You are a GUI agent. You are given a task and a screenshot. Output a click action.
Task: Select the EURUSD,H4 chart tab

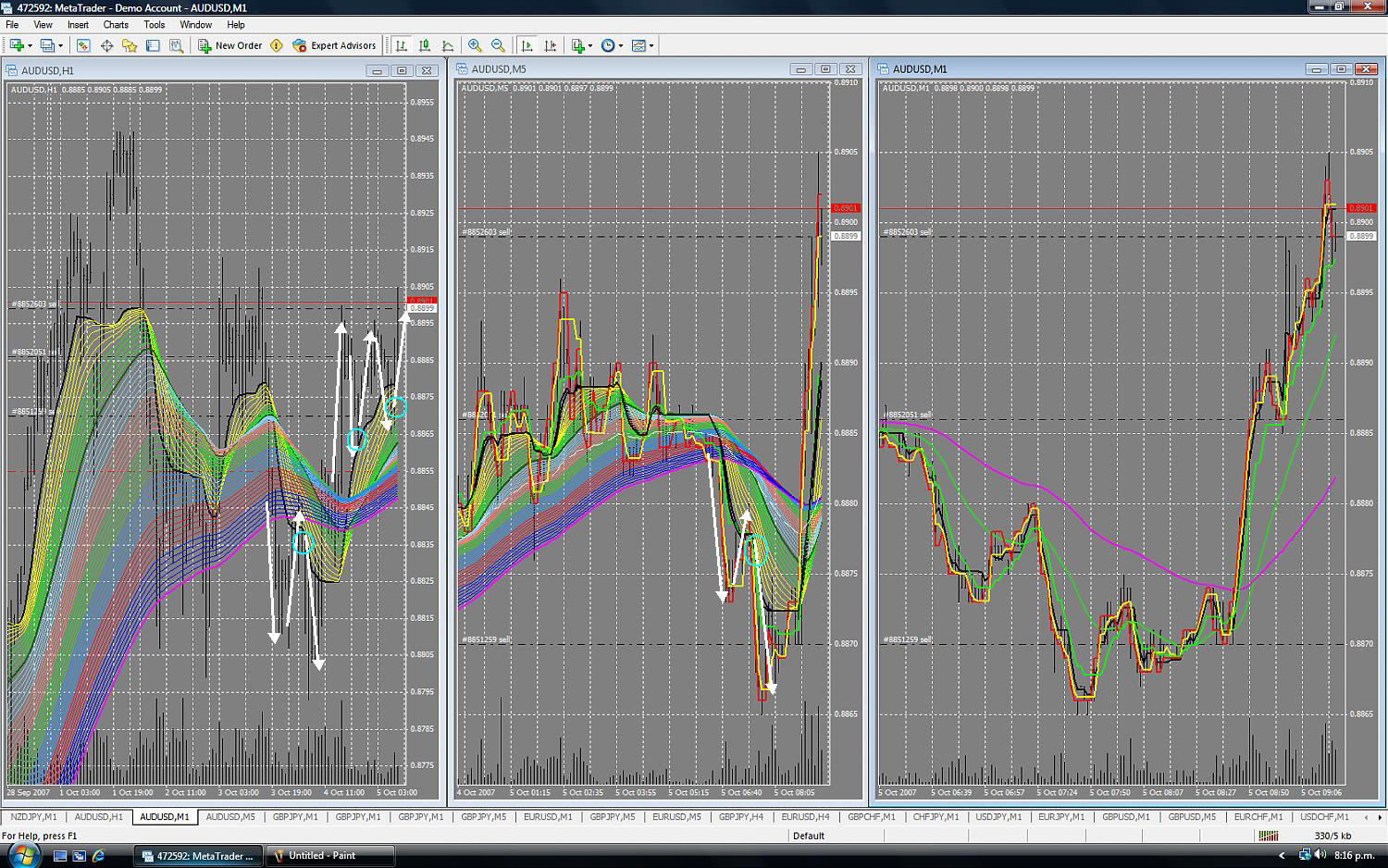(x=805, y=817)
